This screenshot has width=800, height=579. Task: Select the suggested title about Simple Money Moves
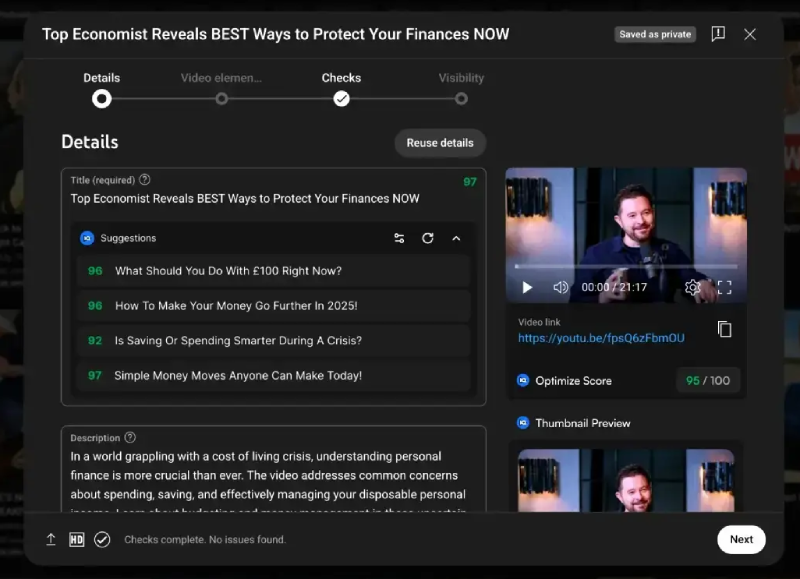click(x=270, y=375)
